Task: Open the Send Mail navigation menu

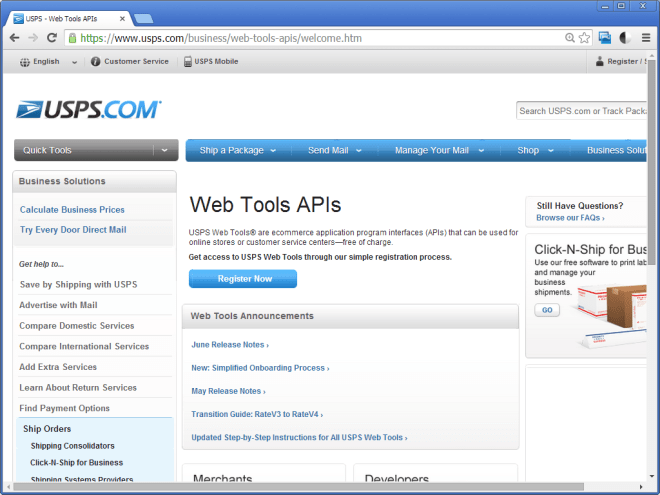Action: coord(334,150)
